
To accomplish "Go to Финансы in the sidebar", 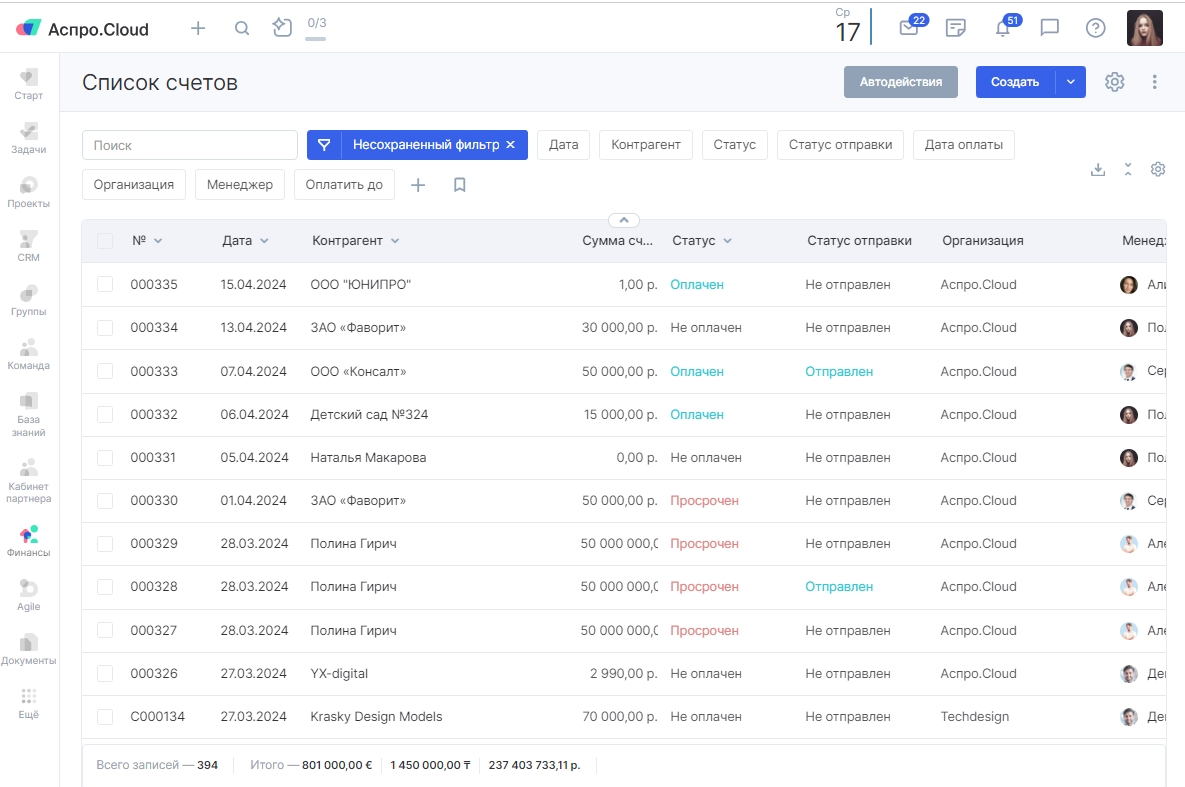I will pos(29,541).
